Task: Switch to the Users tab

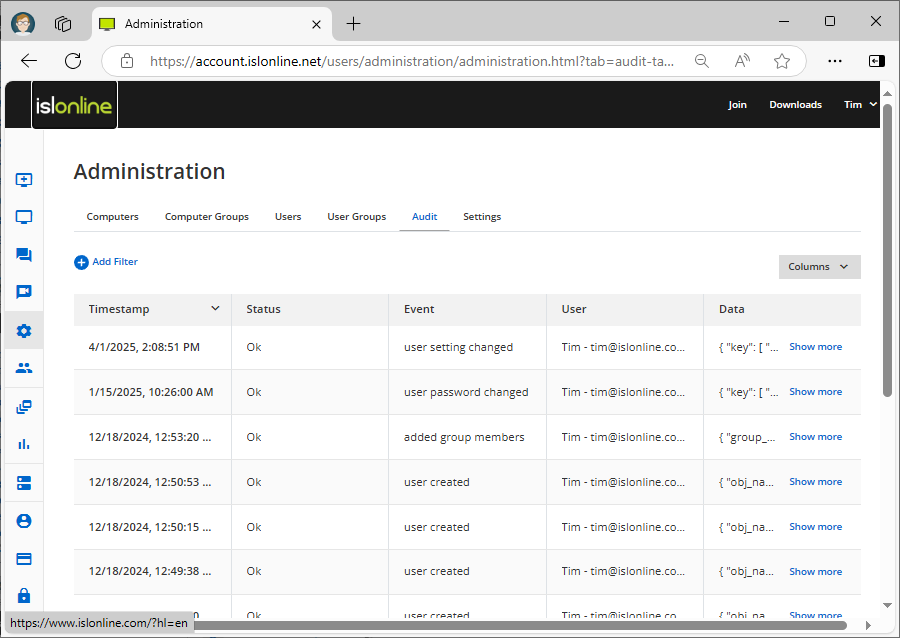Action: tap(288, 217)
